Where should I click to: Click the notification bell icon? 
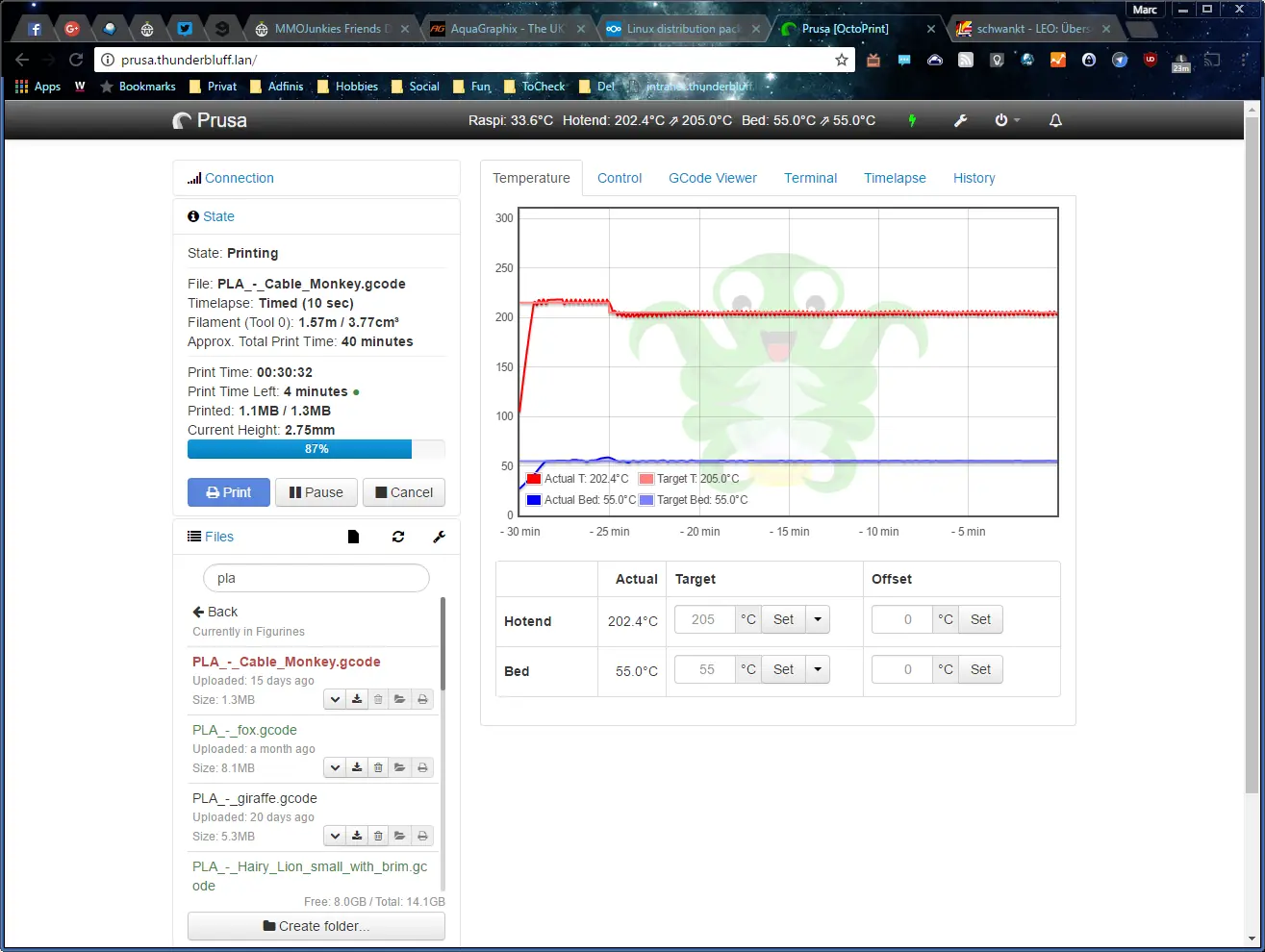click(1055, 120)
